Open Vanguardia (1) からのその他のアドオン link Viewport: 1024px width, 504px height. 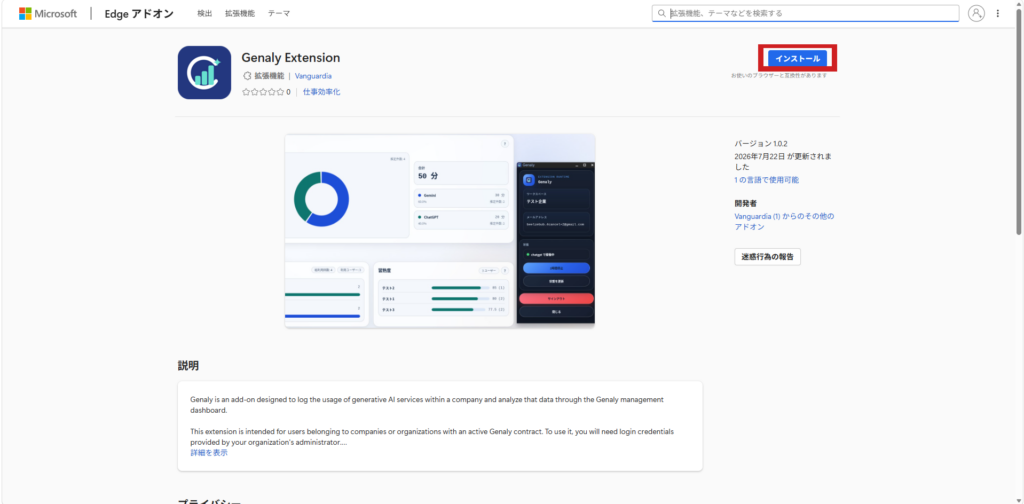click(784, 221)
